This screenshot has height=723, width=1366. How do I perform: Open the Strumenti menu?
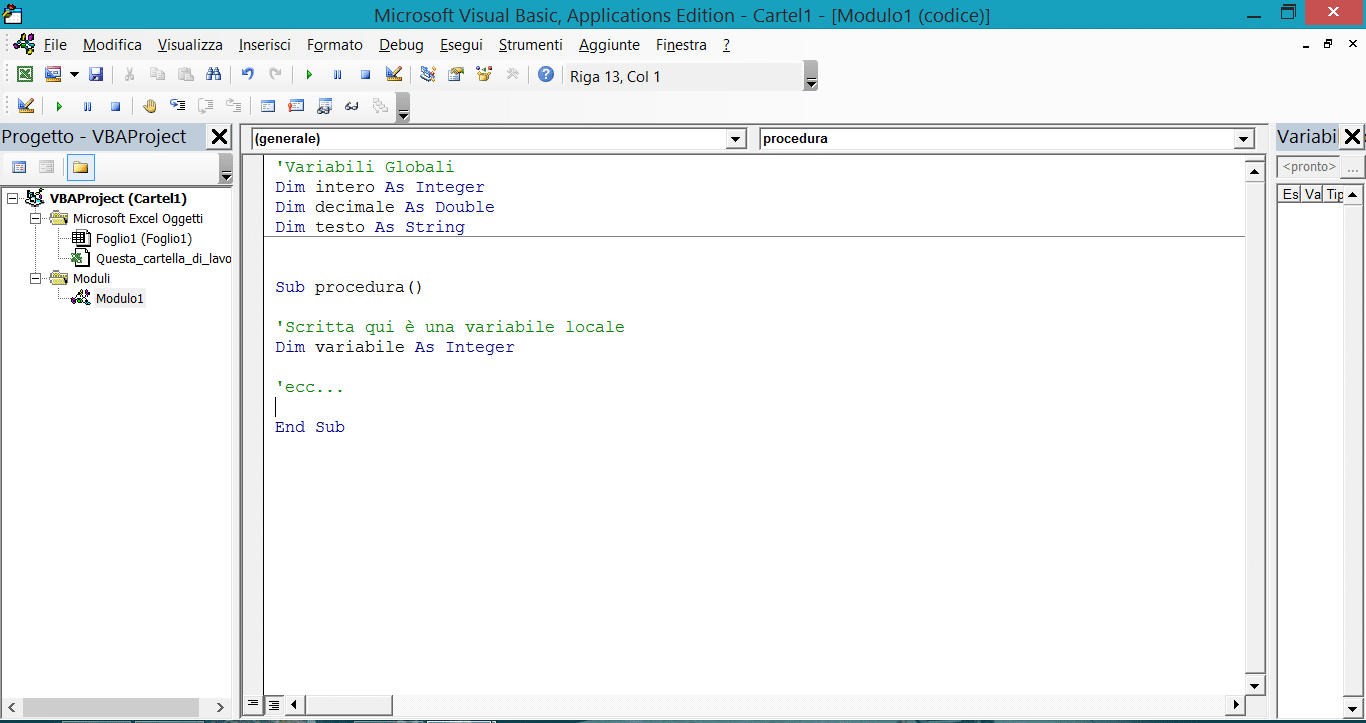[x=530, y=45]
